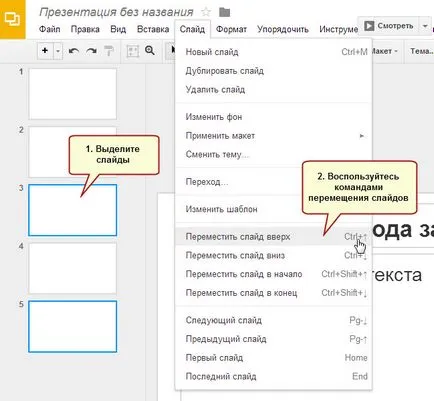Open the new slide layout dropdown arrow

[x=58, y=51]
